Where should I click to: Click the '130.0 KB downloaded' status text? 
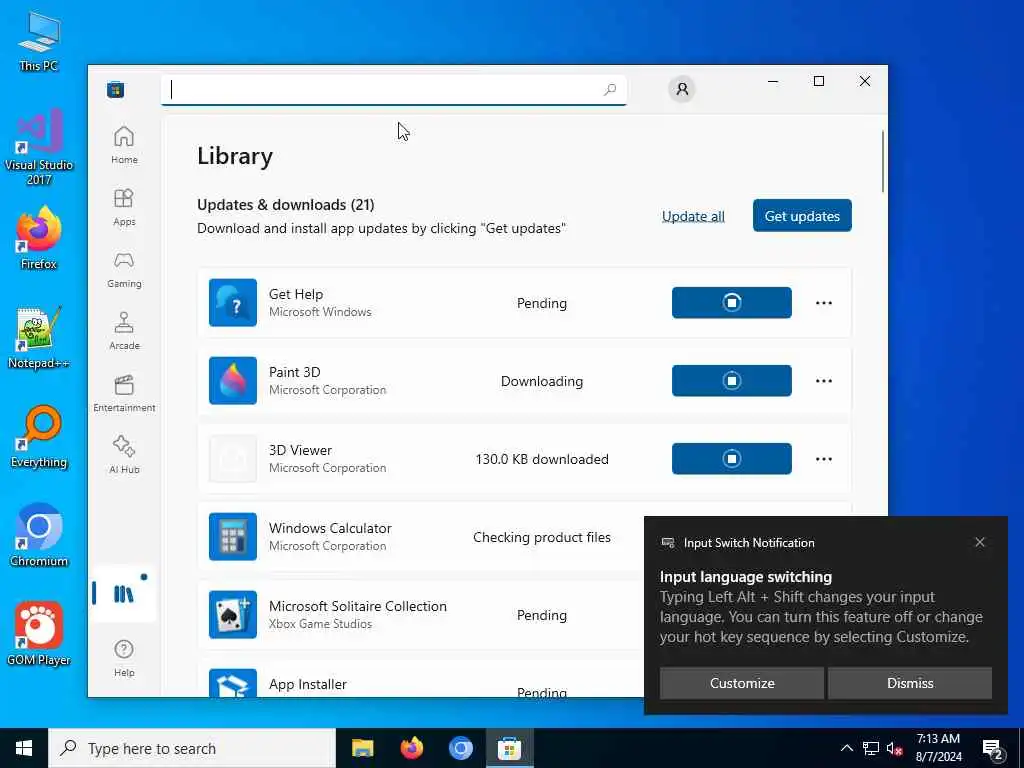click(x=542, y=459)
